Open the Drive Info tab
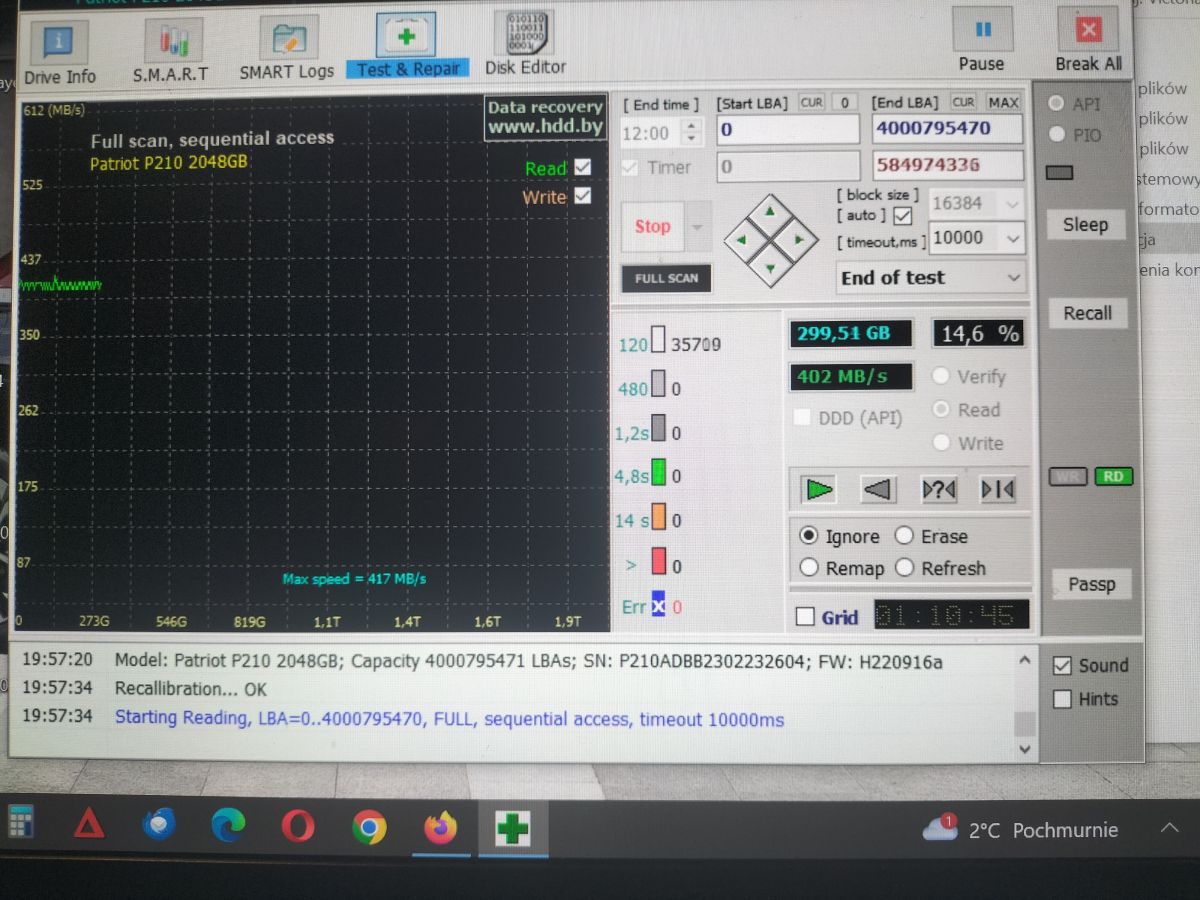1200x900 pixels. click(60, 53)
